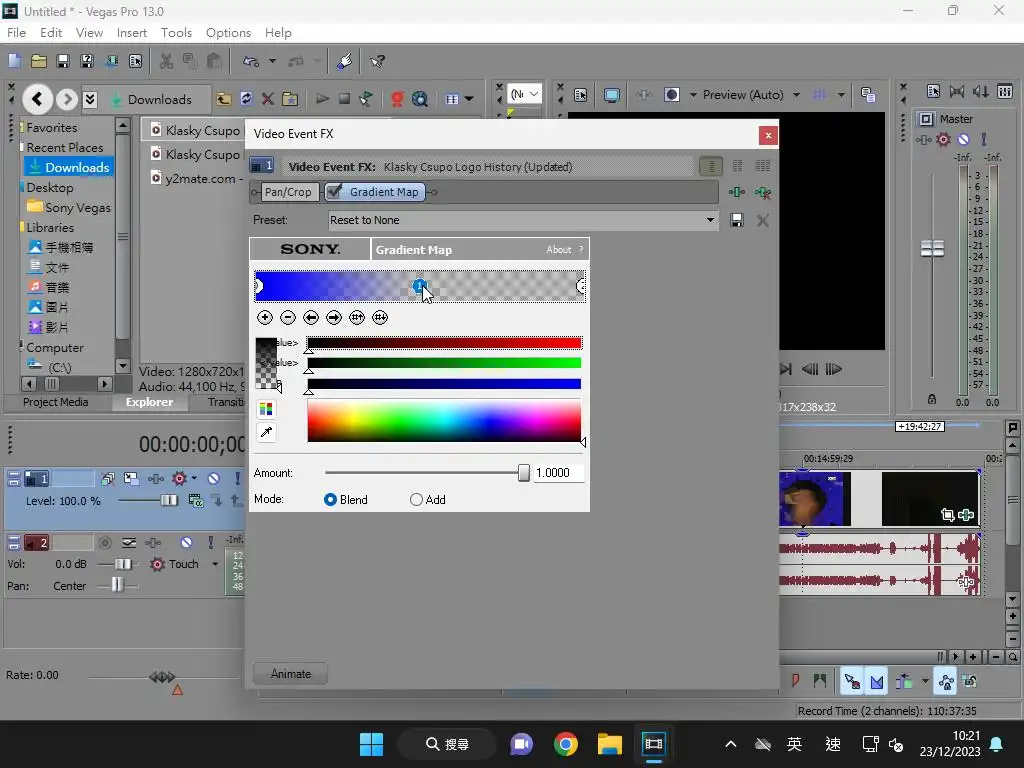Open the Edit menu

pyautogui.click(x=51, y=33)
